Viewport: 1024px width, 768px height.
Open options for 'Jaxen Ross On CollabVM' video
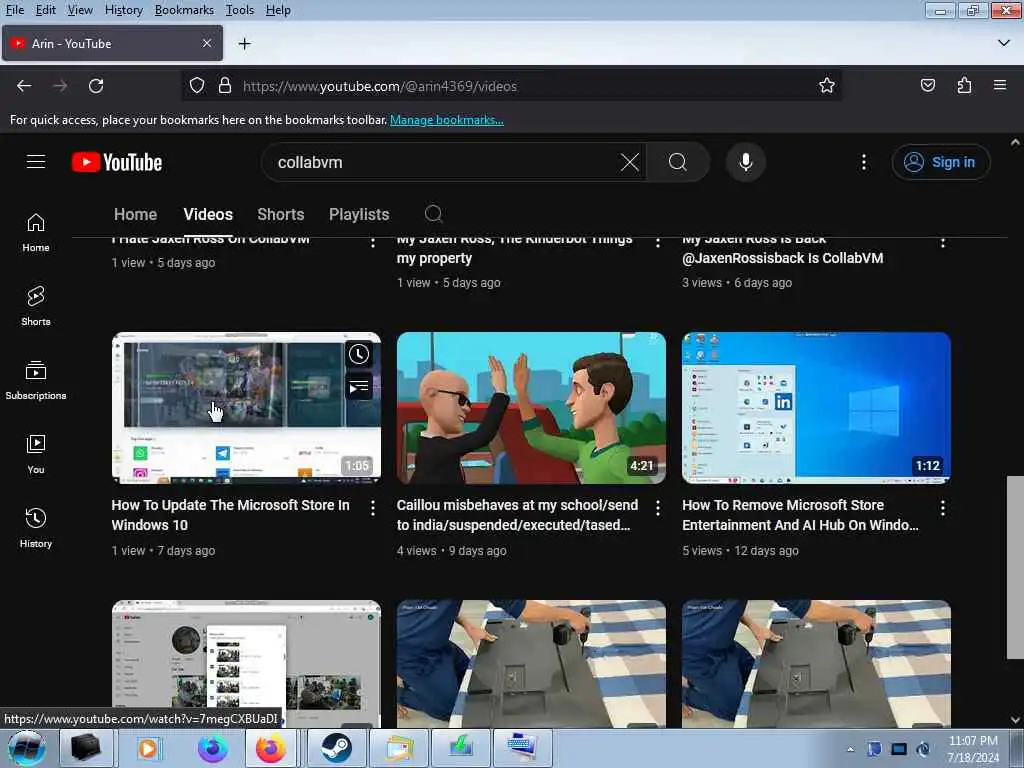point(372,242)
